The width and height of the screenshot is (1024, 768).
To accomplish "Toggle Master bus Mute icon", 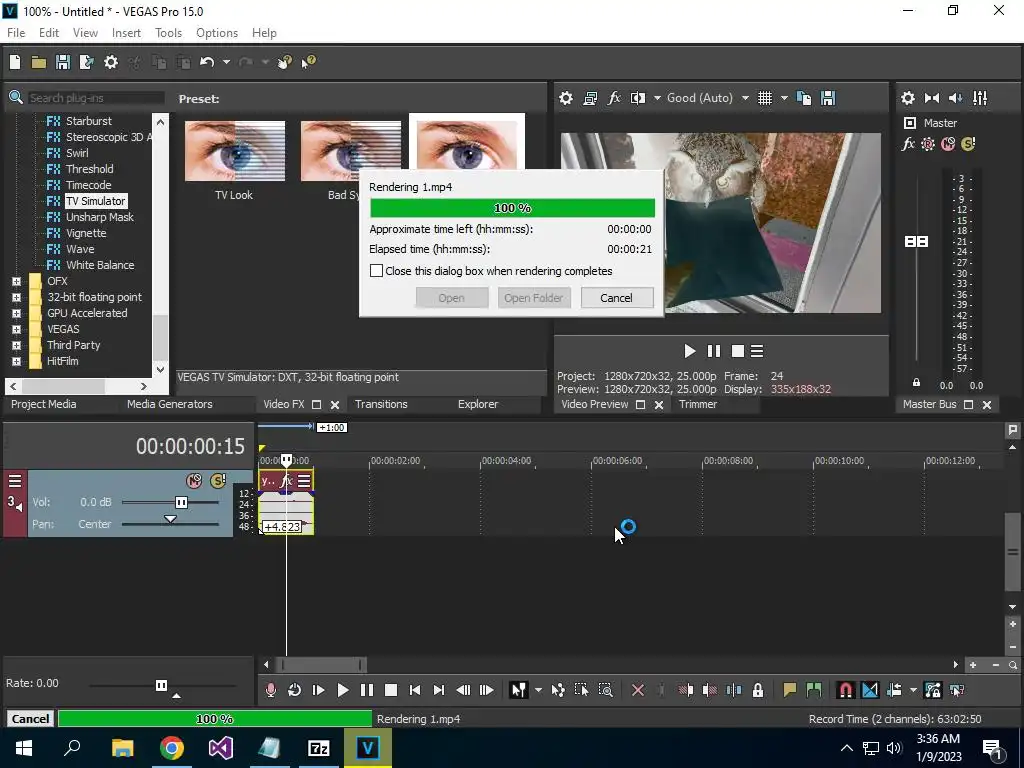I will [948, 144].
